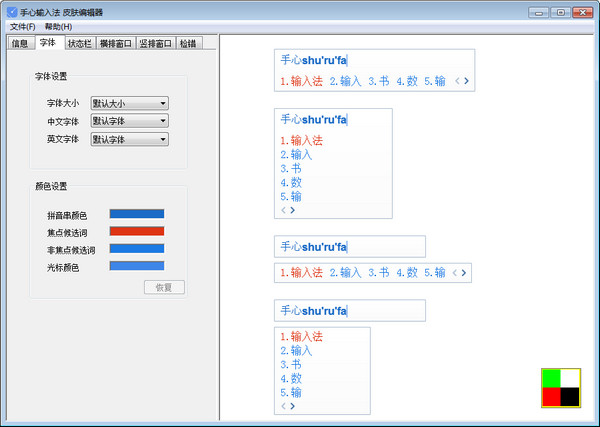Open the 帮助(H) menu
600x427 pixels.
58,27
